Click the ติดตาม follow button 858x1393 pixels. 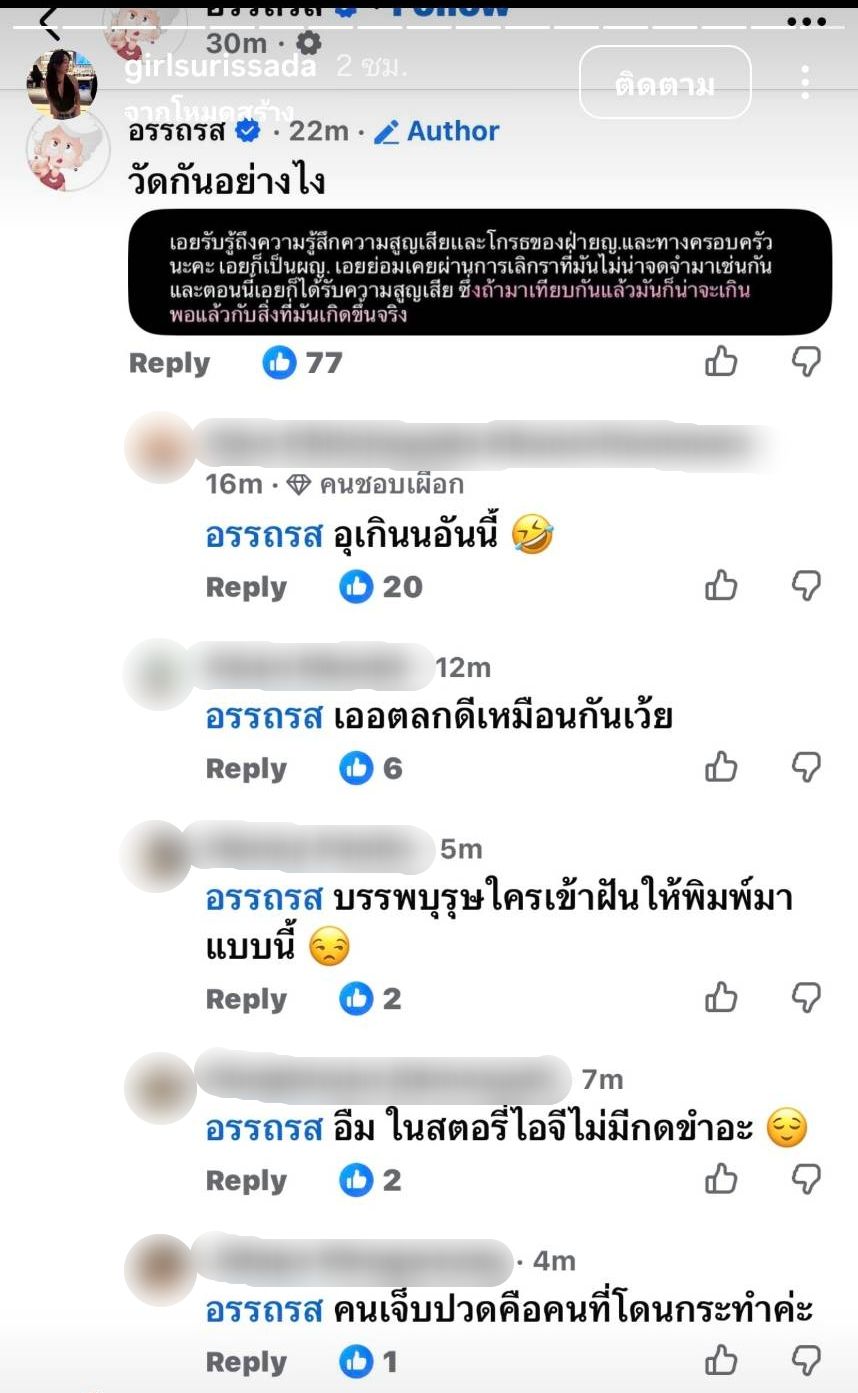point(665,83)
